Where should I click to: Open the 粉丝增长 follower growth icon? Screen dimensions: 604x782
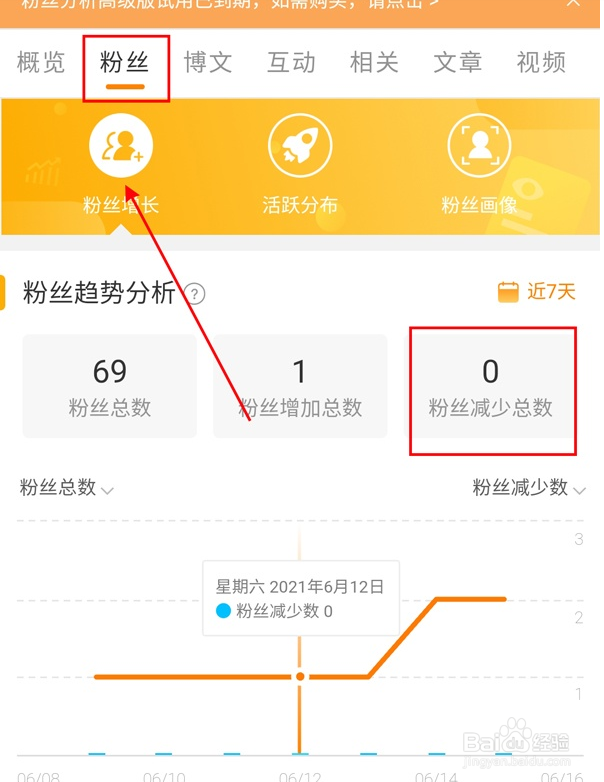pyautogui.click(x=121, y=146)
